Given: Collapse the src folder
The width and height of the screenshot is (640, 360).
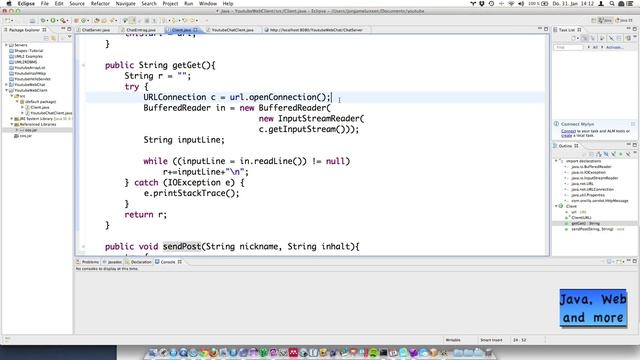Looking at the screenshot, I should pos(11,96).
